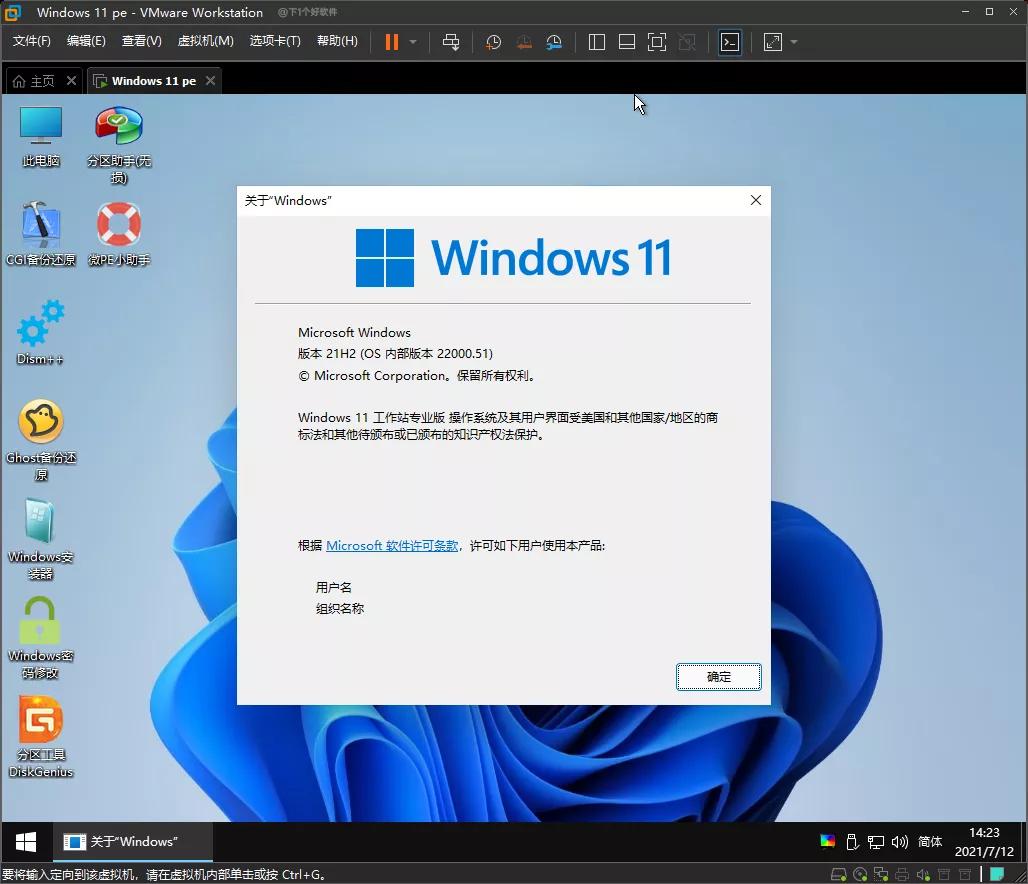Toggle the library panel visibility
Viewport: 1028px width, 884px height.
[x=596, y=42]
